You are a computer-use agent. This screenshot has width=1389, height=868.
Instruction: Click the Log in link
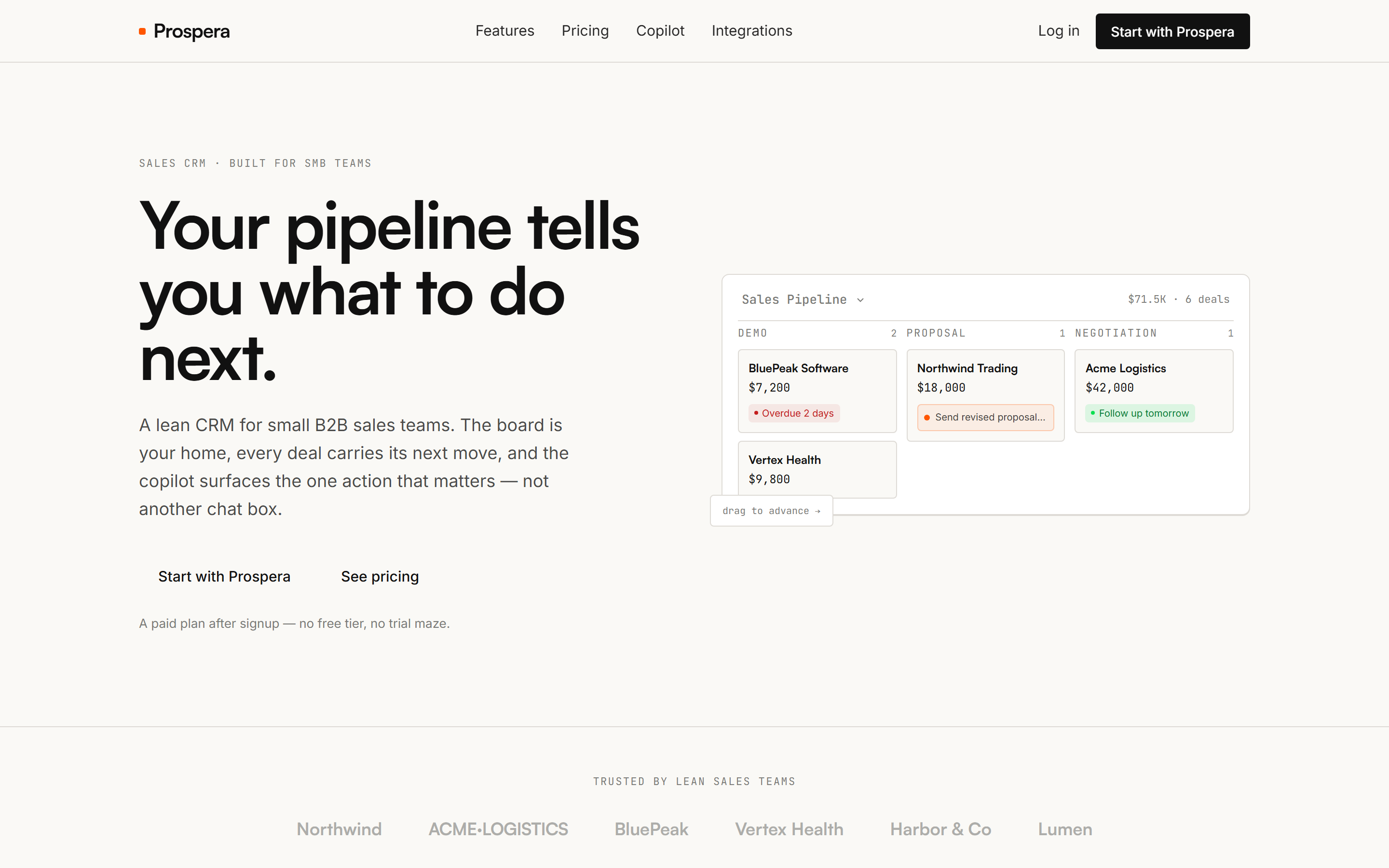click(1059, 31)
